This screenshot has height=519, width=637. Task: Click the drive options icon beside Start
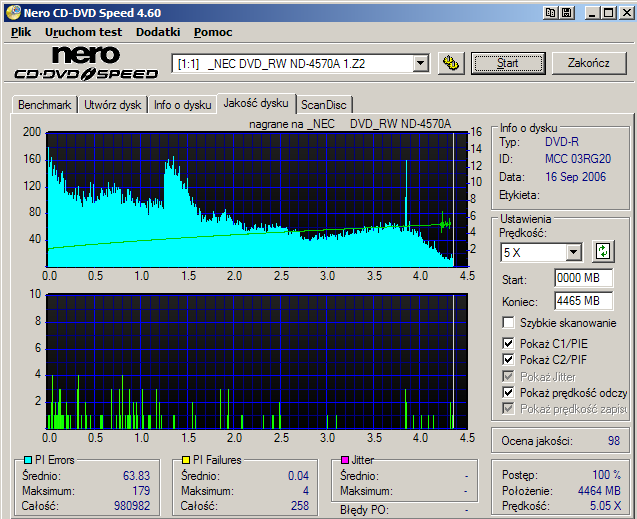451,63
